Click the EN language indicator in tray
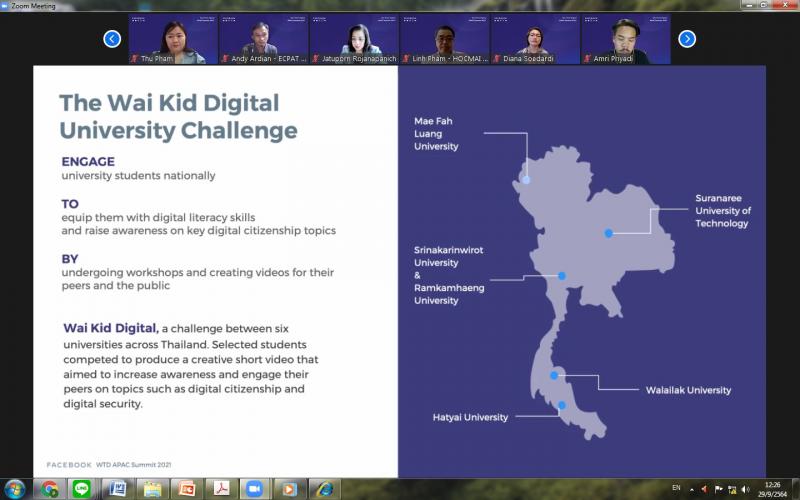This screenshot has height=500, width=800. click(676, 488)
